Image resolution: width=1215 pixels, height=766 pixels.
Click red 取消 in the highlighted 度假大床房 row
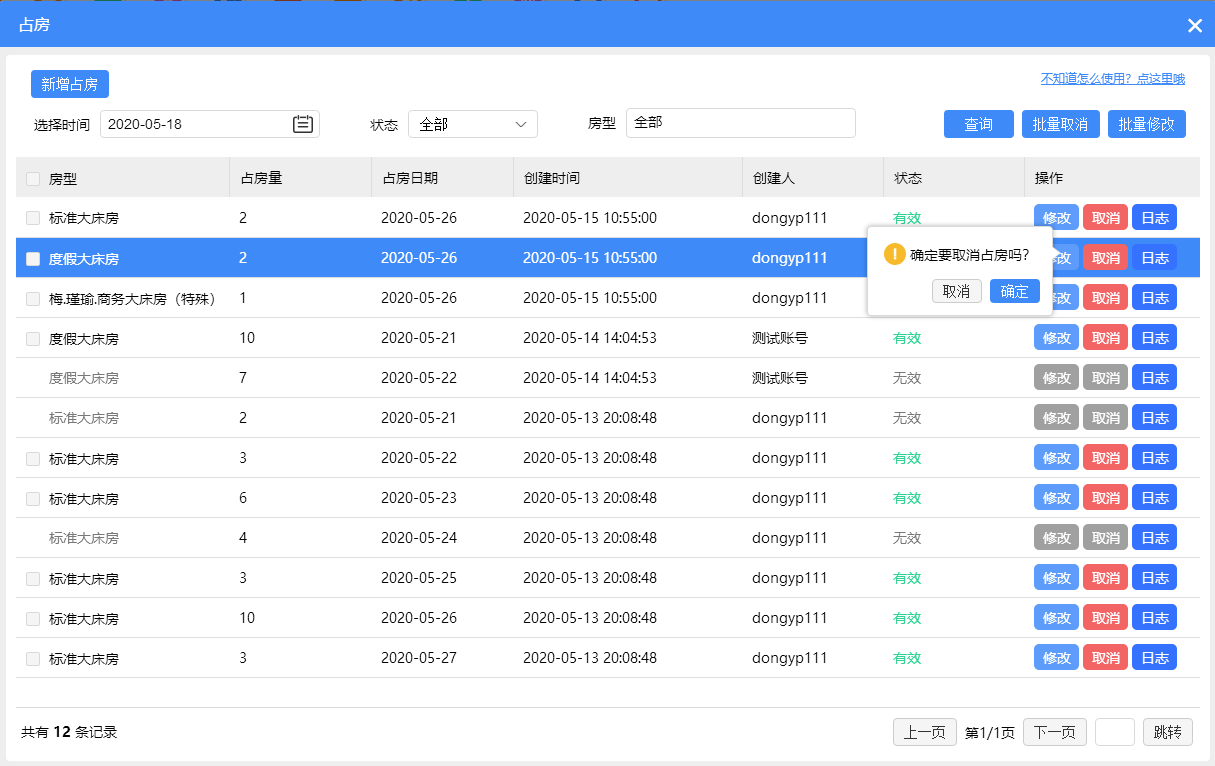click(1105, 257)
